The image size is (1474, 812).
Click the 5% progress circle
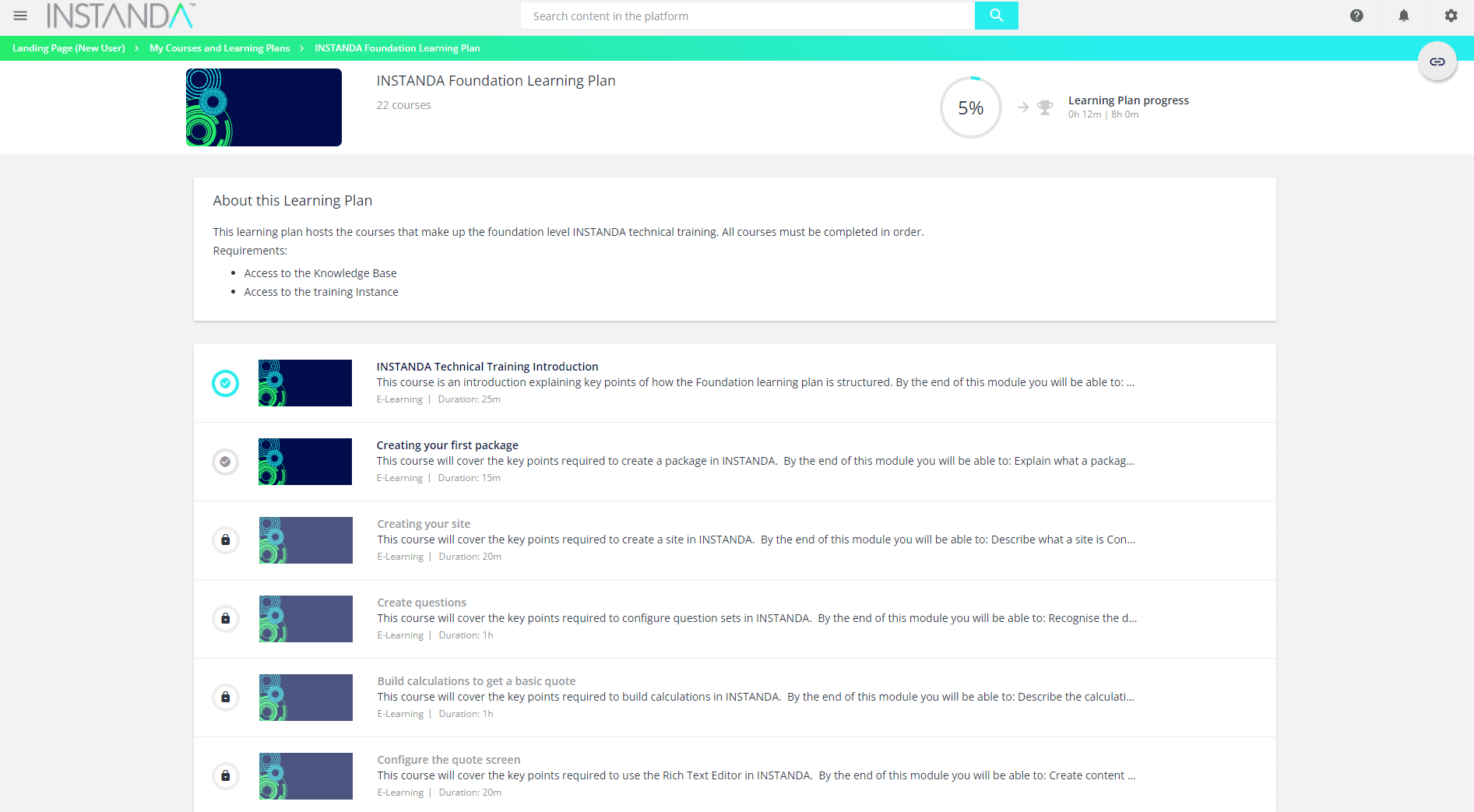pyautogui.click(x=970, y=107)
